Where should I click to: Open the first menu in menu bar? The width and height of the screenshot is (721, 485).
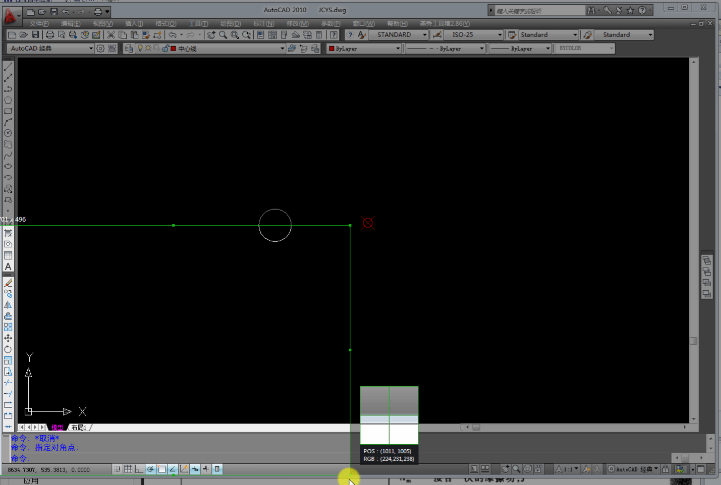38,22
